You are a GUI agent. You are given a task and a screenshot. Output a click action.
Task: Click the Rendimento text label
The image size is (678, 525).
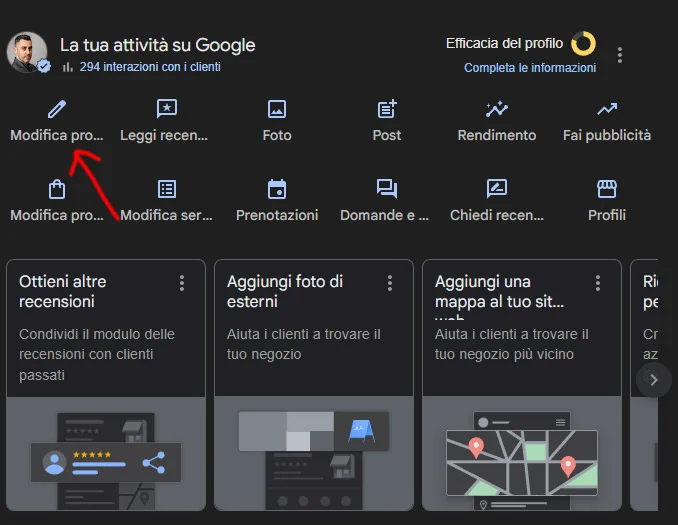[497, 135]
